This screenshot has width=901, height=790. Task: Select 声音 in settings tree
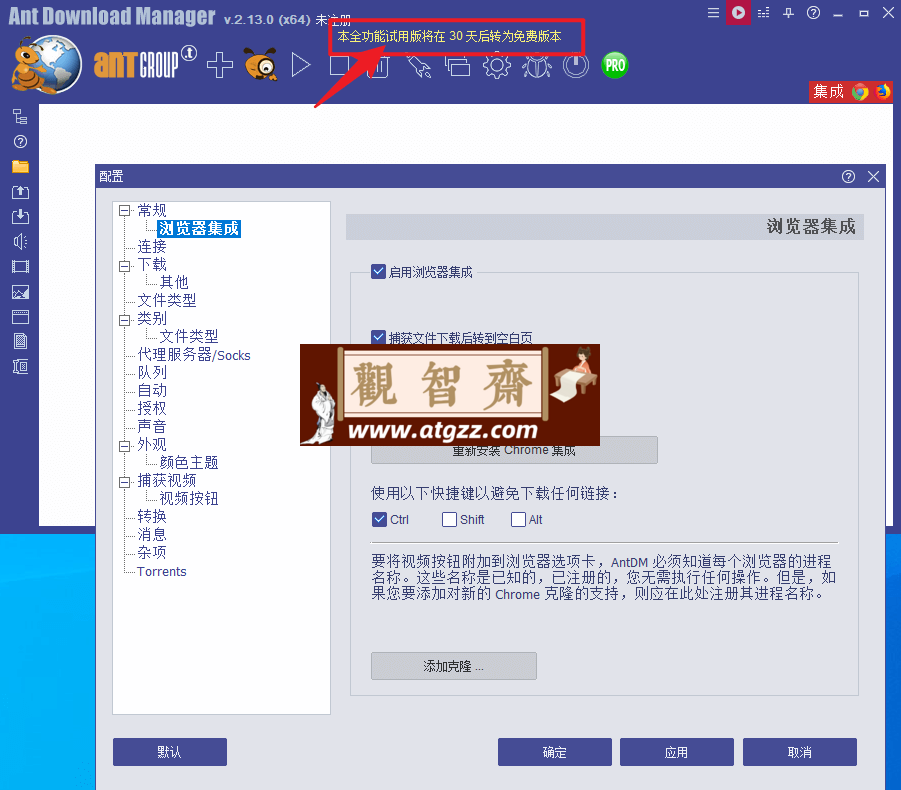(x=152, y=426)
